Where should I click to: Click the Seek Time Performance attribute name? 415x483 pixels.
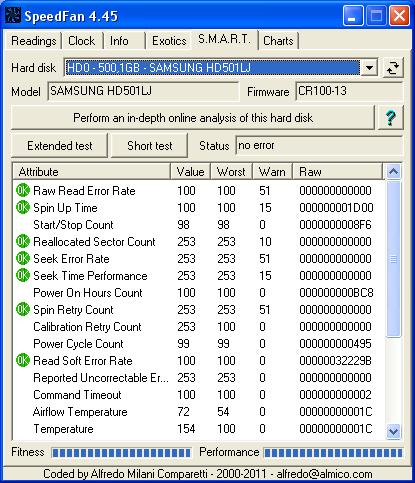tap(90, 276)
